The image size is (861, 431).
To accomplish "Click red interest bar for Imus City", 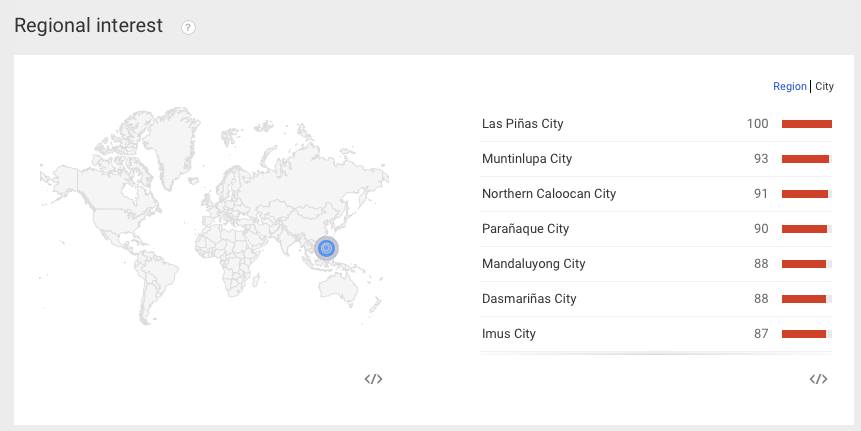I will 804,334.
